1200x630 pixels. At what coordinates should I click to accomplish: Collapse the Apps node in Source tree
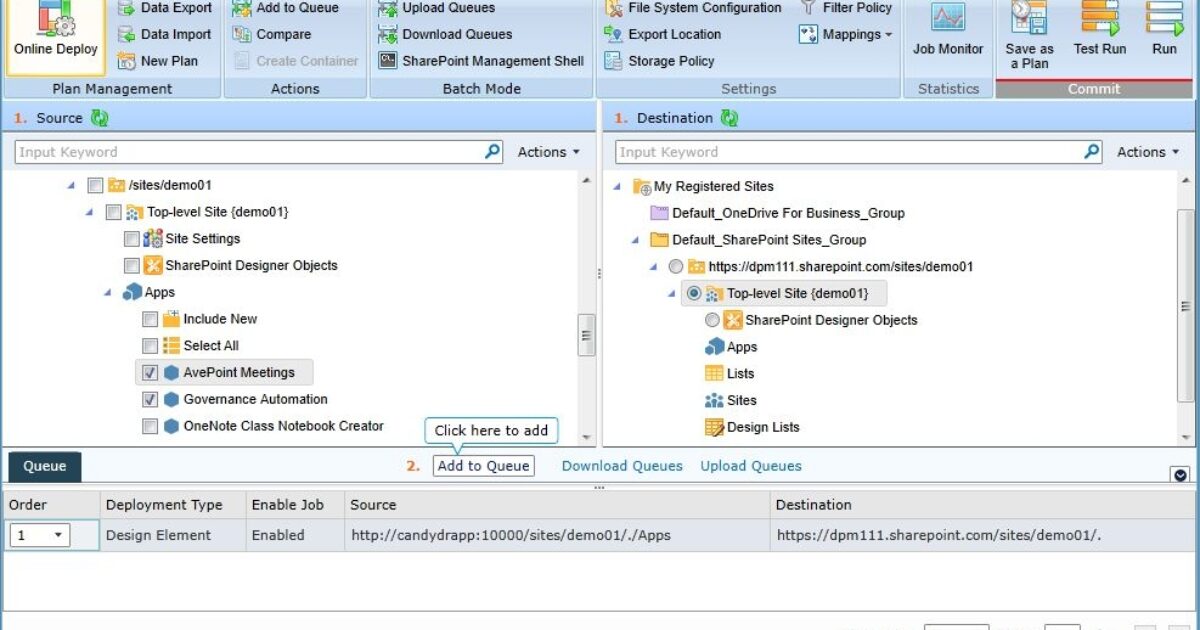tap(109, 291)
